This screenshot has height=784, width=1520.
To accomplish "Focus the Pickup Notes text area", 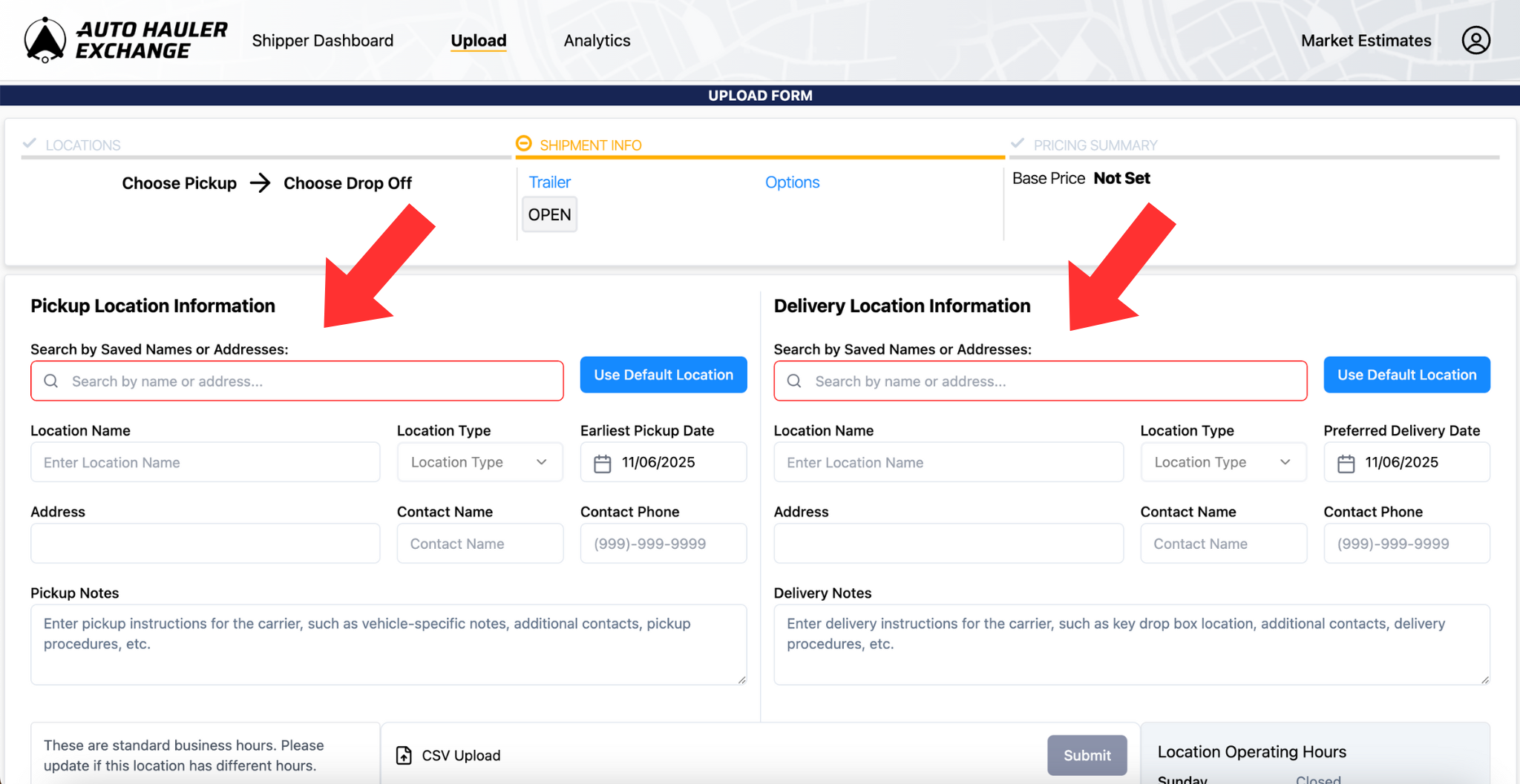I will pos(388,644).
